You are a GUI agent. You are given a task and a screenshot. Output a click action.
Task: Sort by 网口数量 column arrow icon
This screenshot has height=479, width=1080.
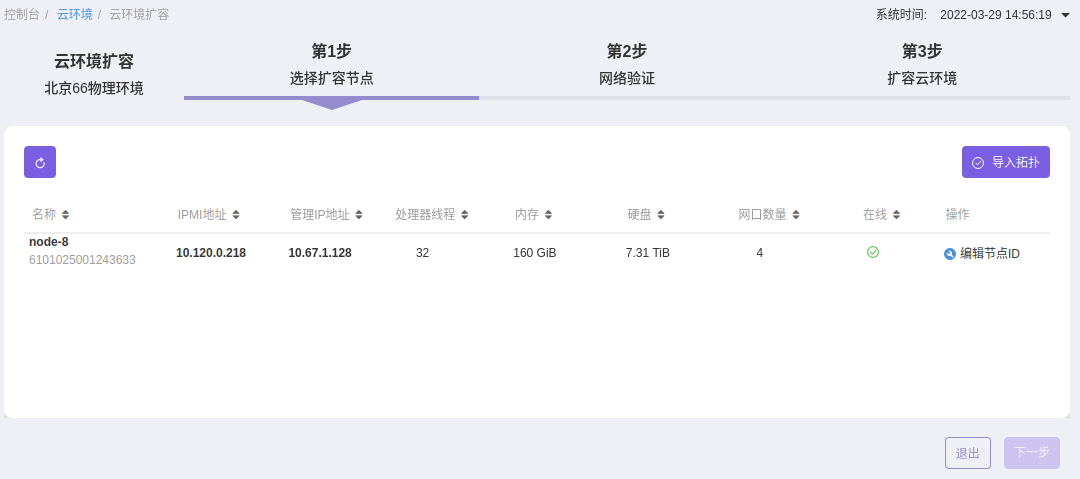coord(796,215)
